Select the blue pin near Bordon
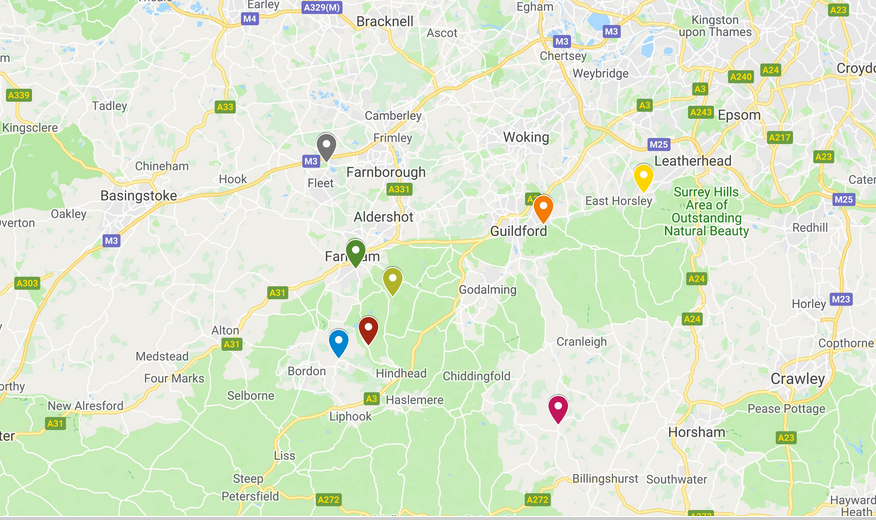 point(339,343)
